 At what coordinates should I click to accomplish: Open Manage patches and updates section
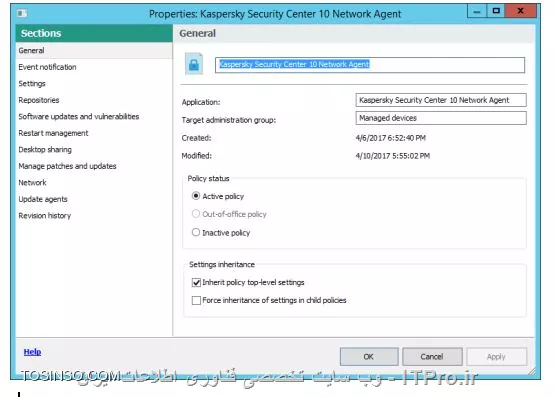94,166
